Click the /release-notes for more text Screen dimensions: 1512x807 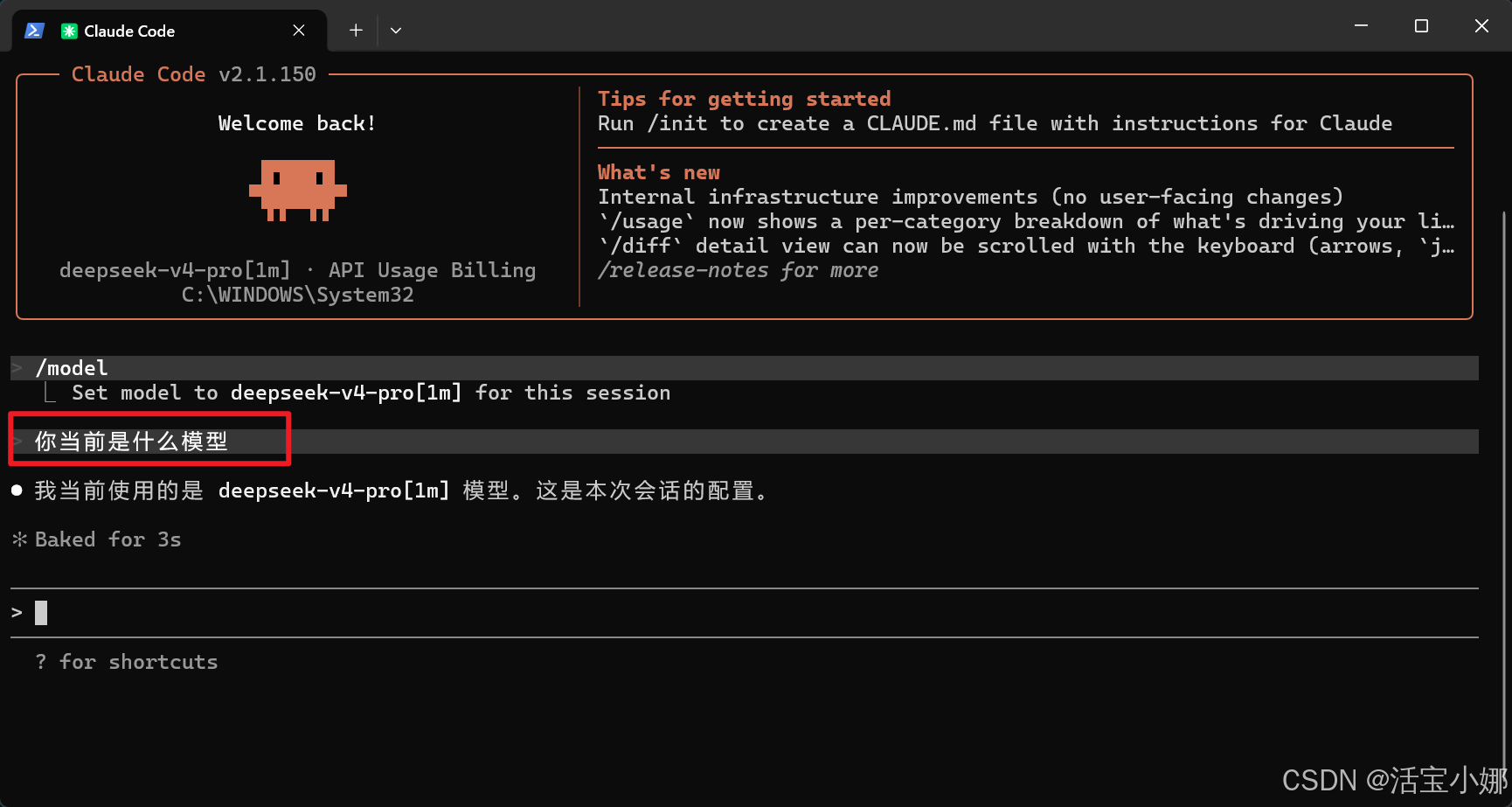point(739,270)
